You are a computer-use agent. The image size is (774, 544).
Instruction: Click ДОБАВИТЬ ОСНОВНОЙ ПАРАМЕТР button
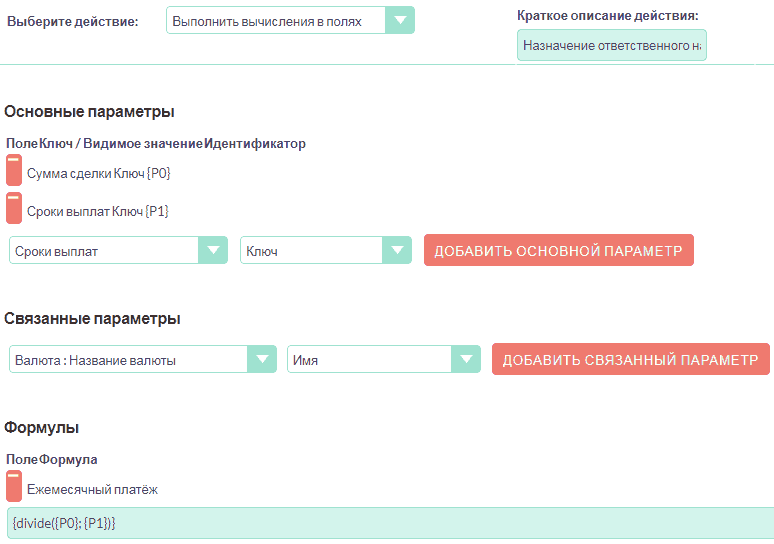559,250
